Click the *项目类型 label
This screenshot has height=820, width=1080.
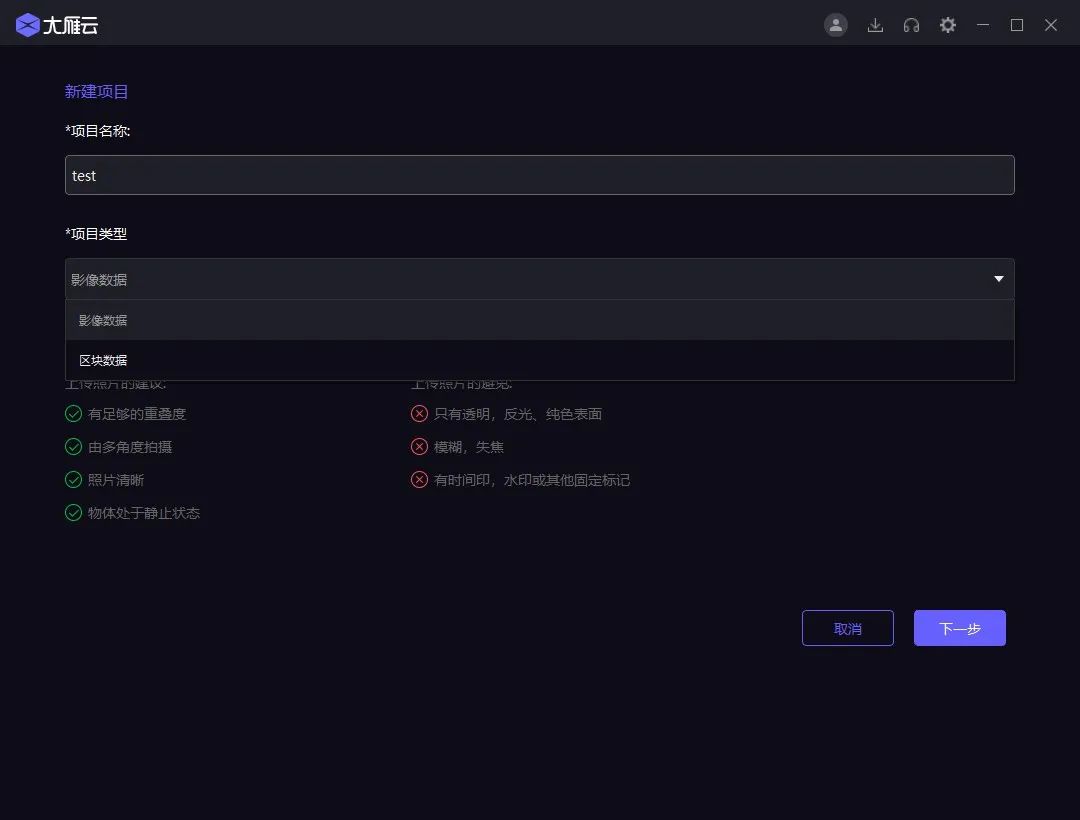[x=96, y=234]
